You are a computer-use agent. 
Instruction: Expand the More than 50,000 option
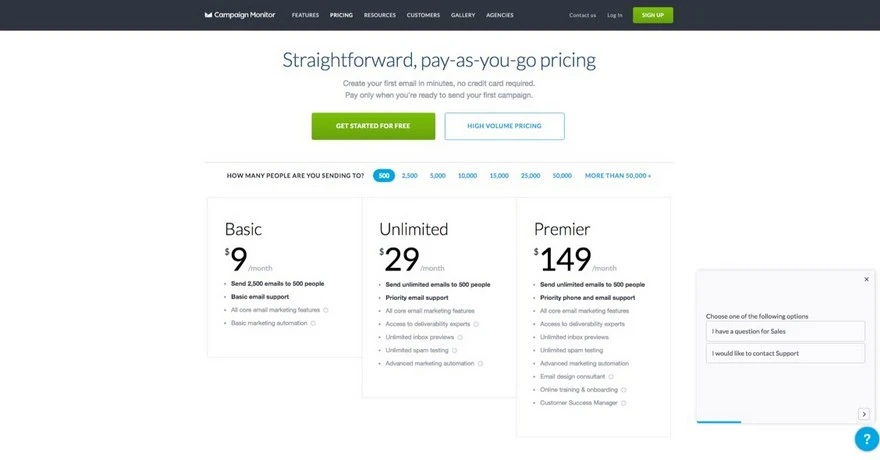coord(618,176)
